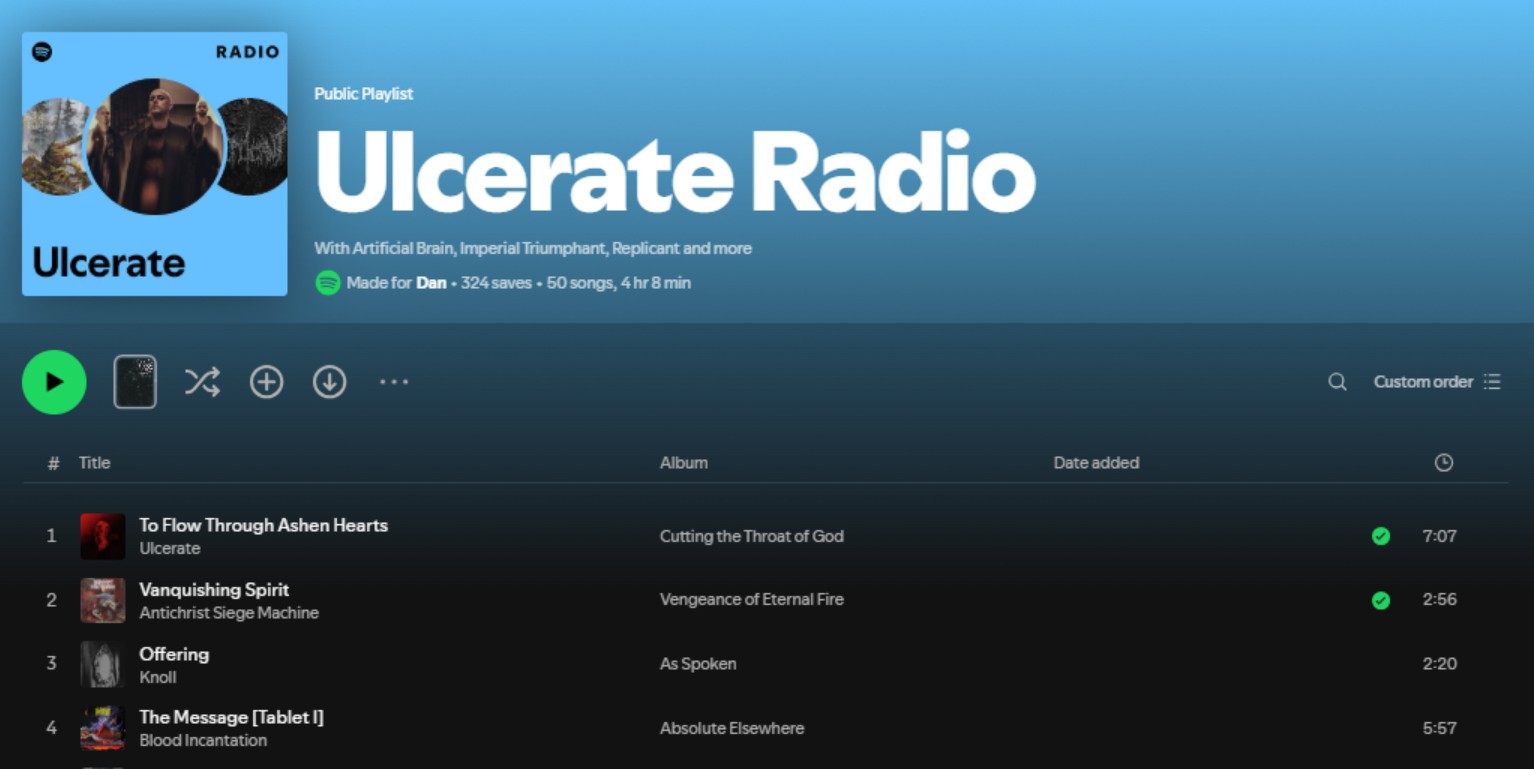1534x769 pixels.
Task: Open the Absolute Elsewhere album link
Action: 731,729
